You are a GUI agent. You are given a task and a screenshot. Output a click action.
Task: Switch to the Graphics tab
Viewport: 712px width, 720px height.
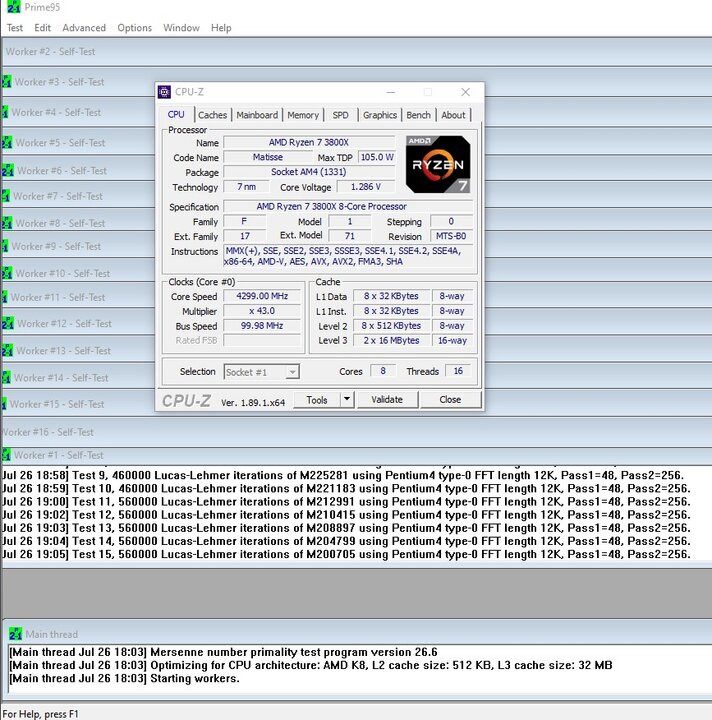pos(380,115)
